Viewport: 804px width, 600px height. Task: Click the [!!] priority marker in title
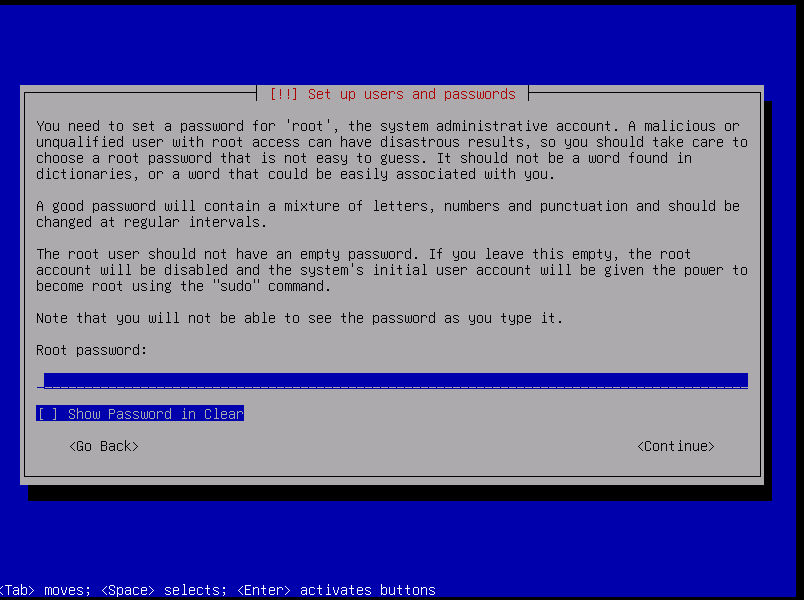click(x=285, y=94)
